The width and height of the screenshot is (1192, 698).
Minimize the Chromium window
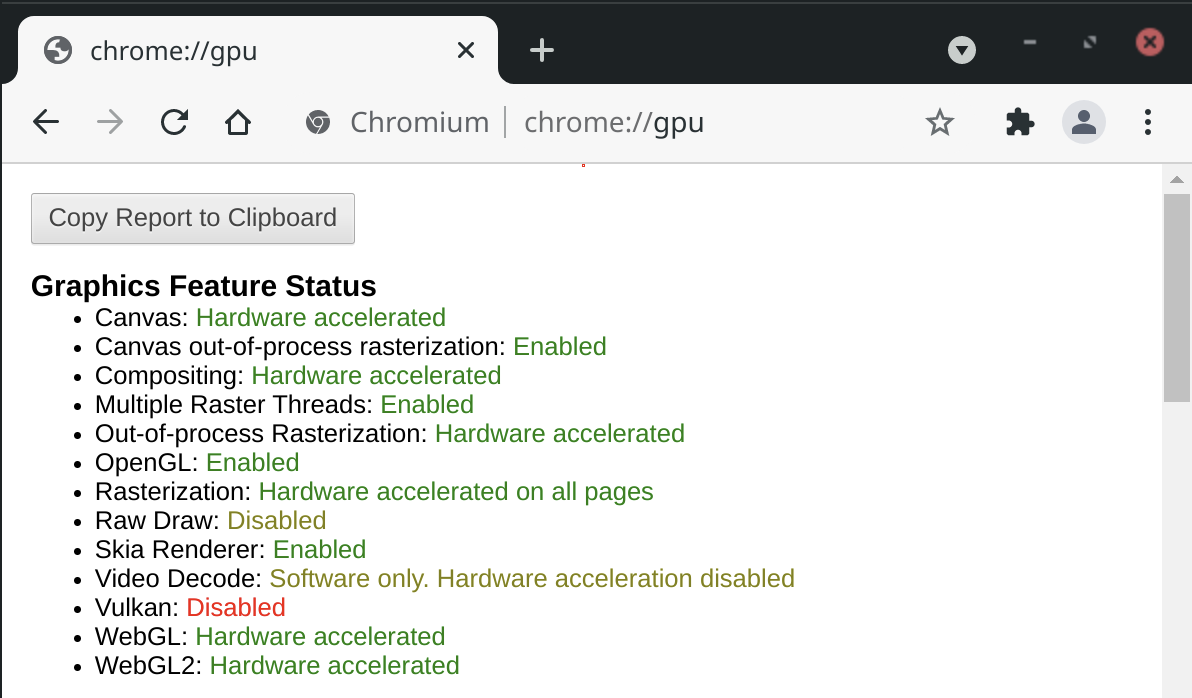(x=1030, y=42)
